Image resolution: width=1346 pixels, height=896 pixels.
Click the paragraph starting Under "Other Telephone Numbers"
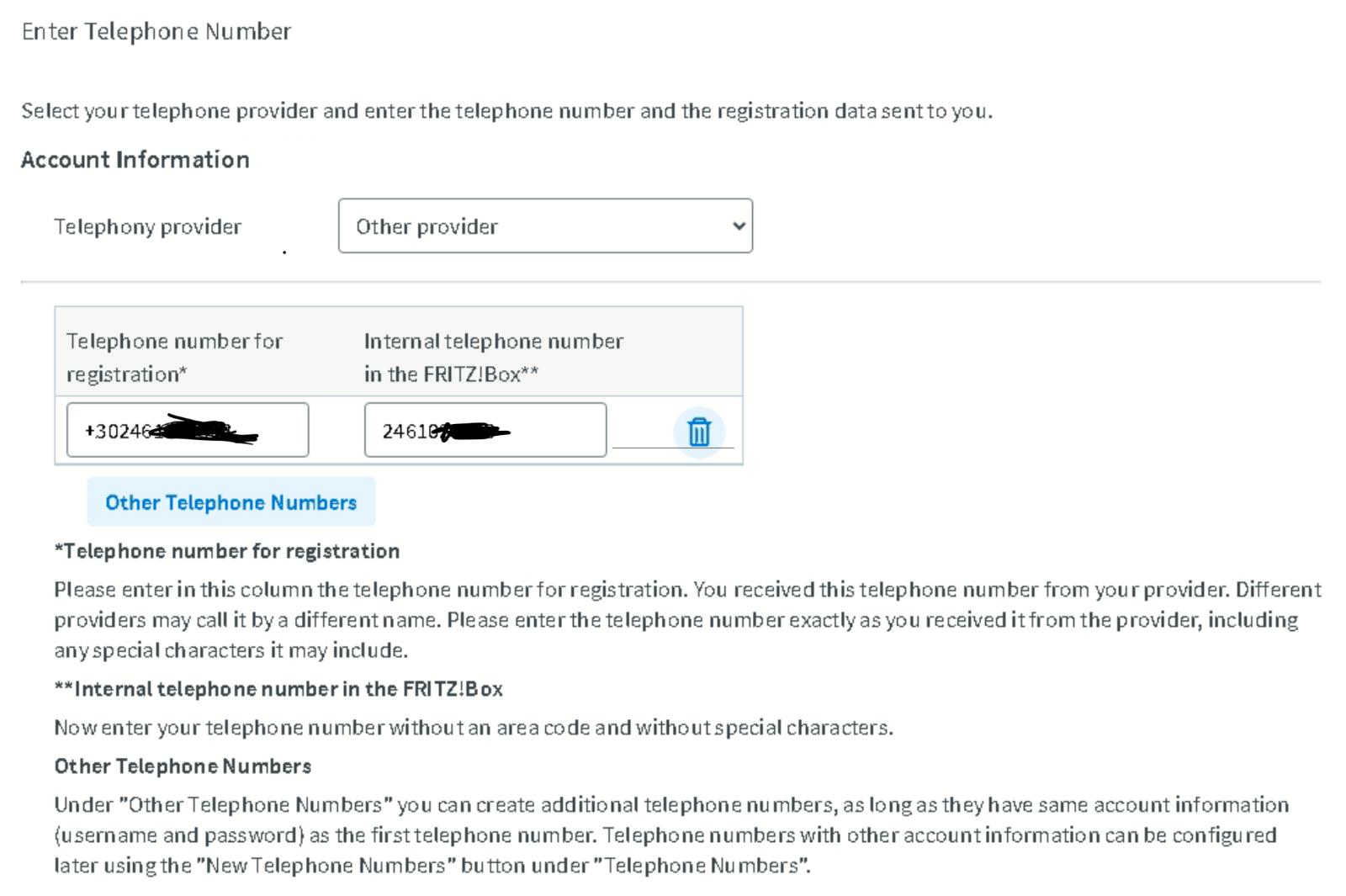pos(671,835)
